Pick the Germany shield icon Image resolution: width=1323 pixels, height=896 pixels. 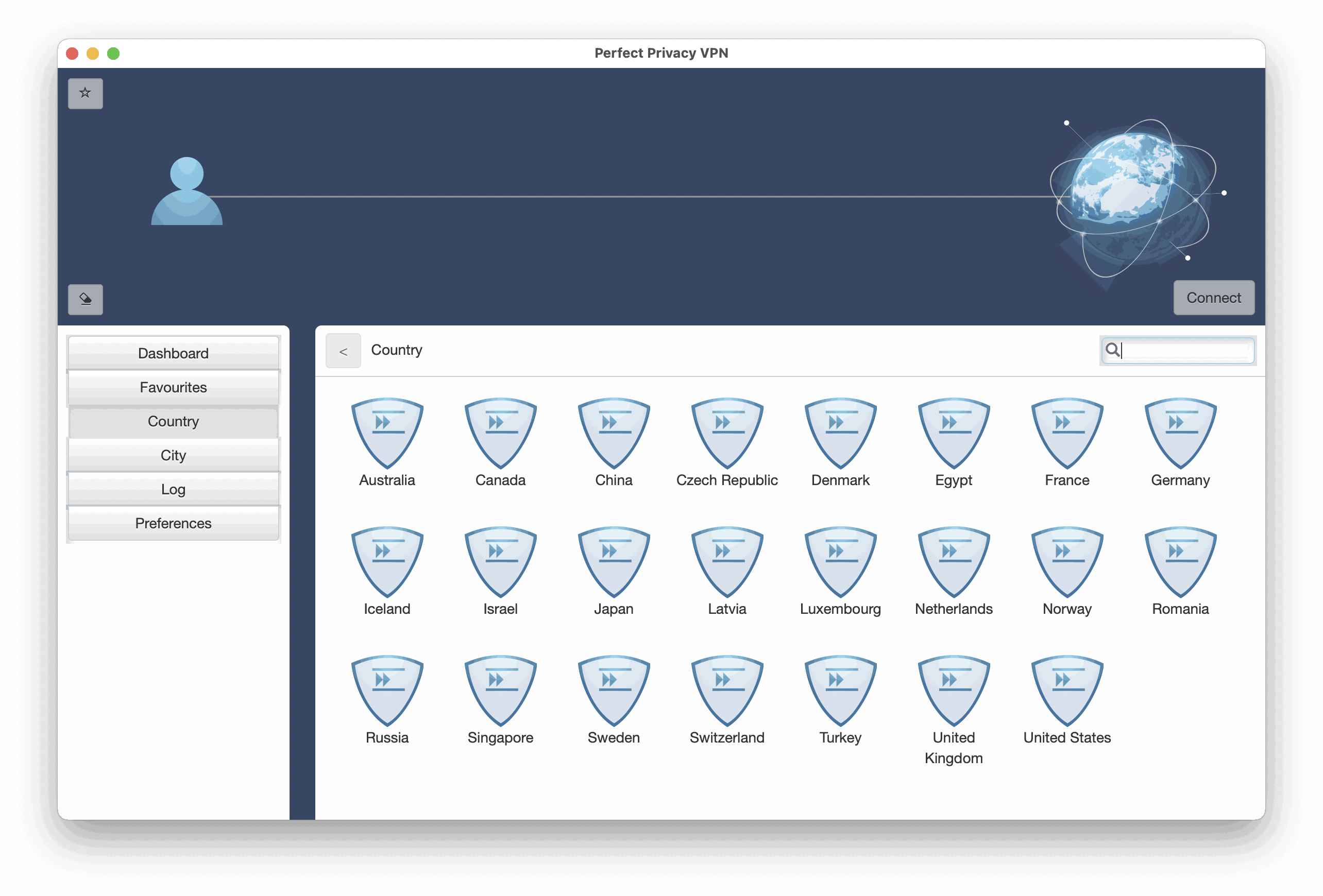[1180, 433]
